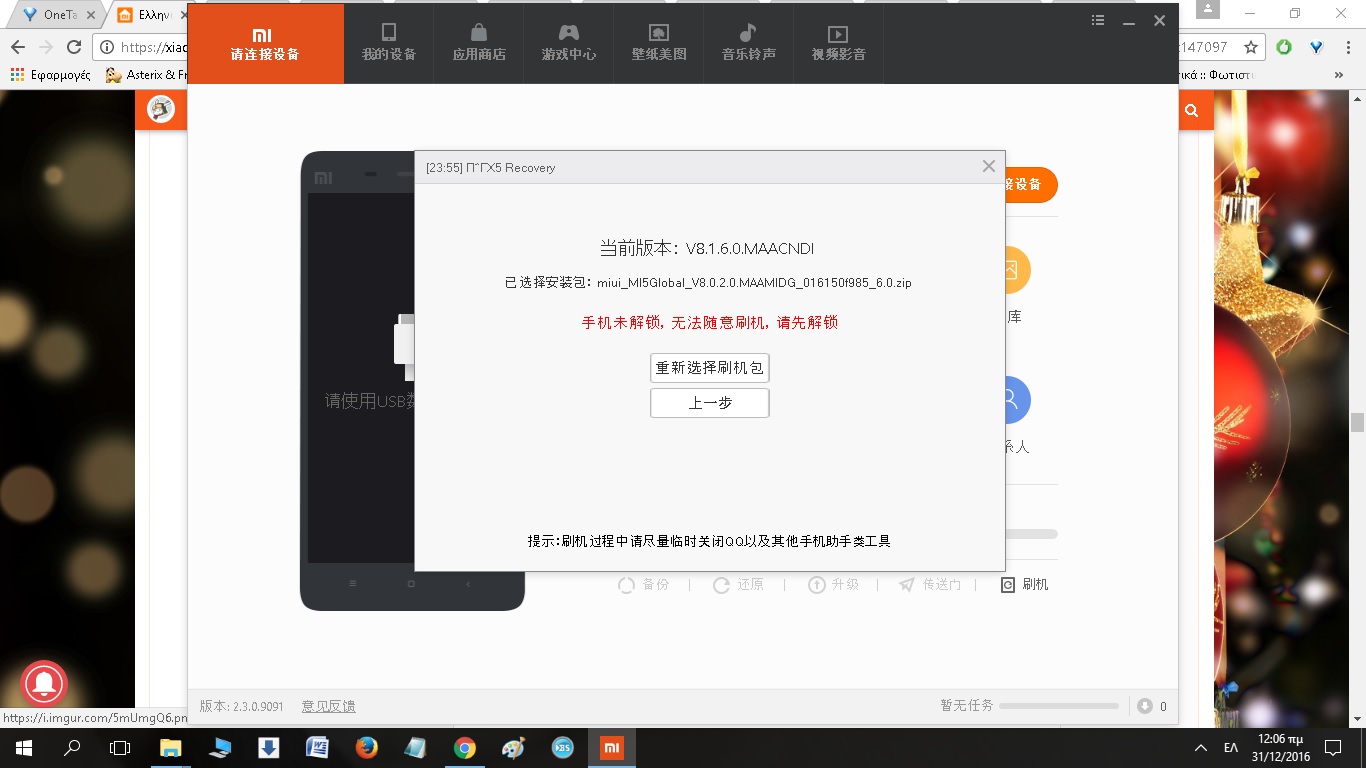Select the orange 请连接设备 tab
The height and width of the screenshot is (768, 1366).
[x=265, y=44]
